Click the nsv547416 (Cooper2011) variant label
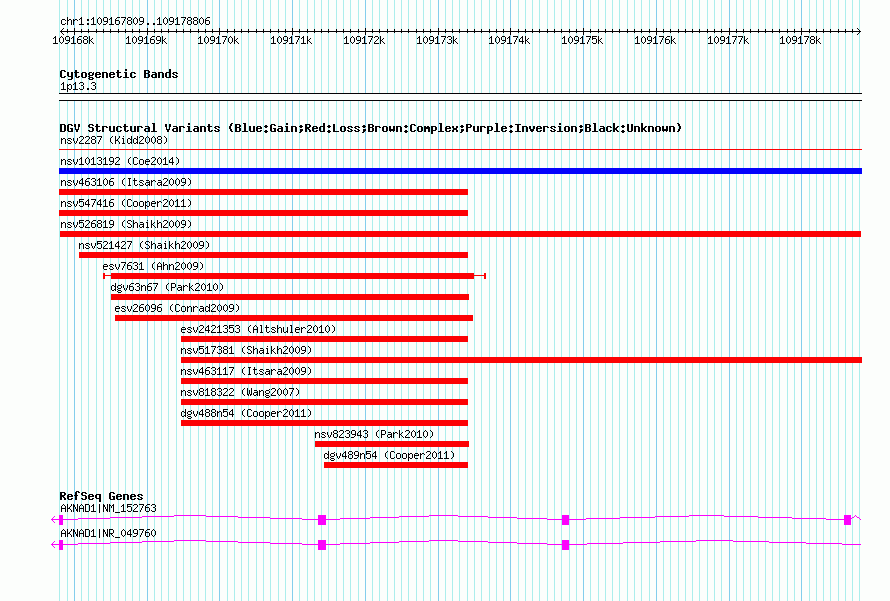Viewport: 890px width, 601px height. tap(126, 203)
